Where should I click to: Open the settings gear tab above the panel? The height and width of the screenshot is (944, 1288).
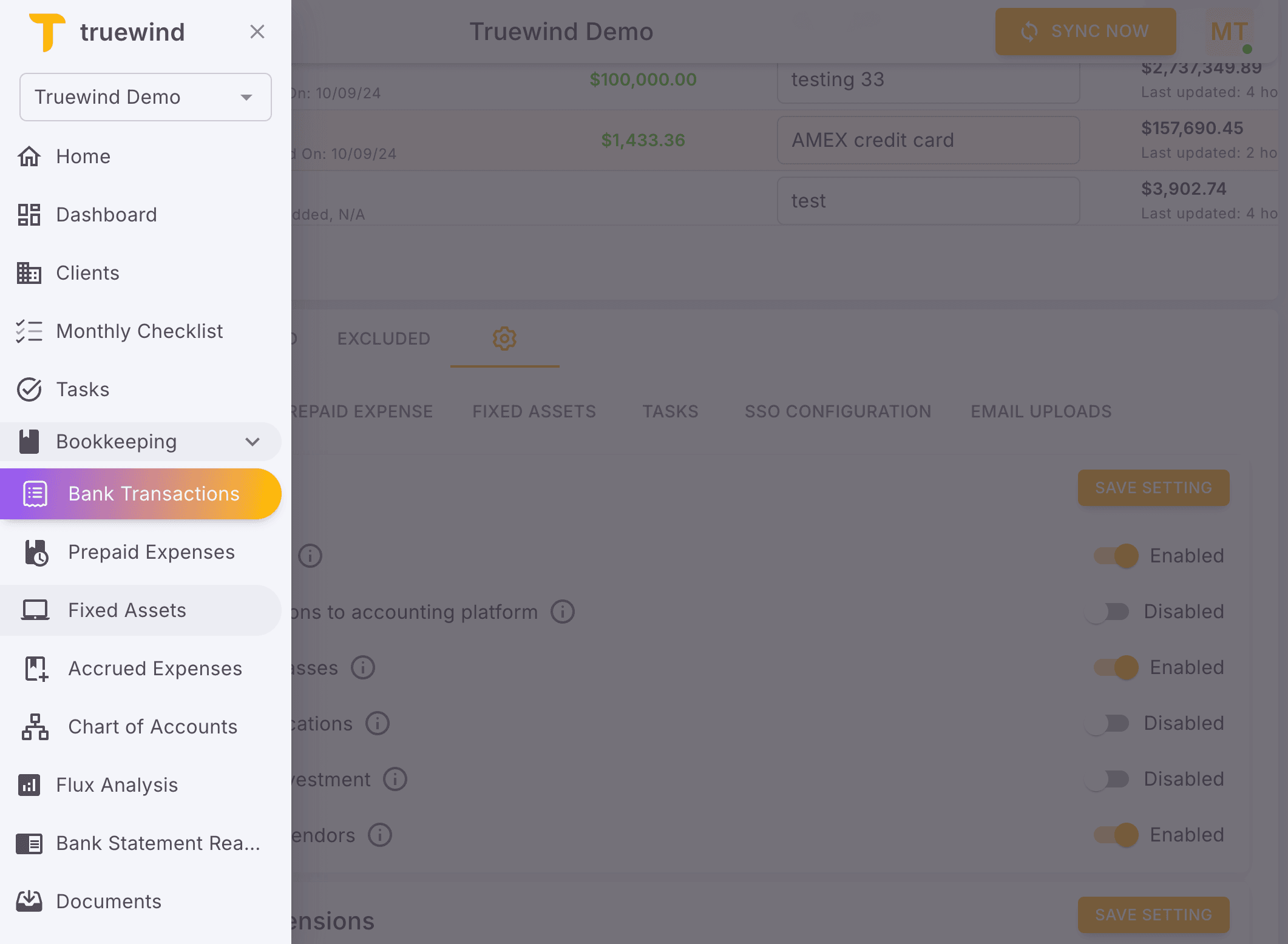504,339
